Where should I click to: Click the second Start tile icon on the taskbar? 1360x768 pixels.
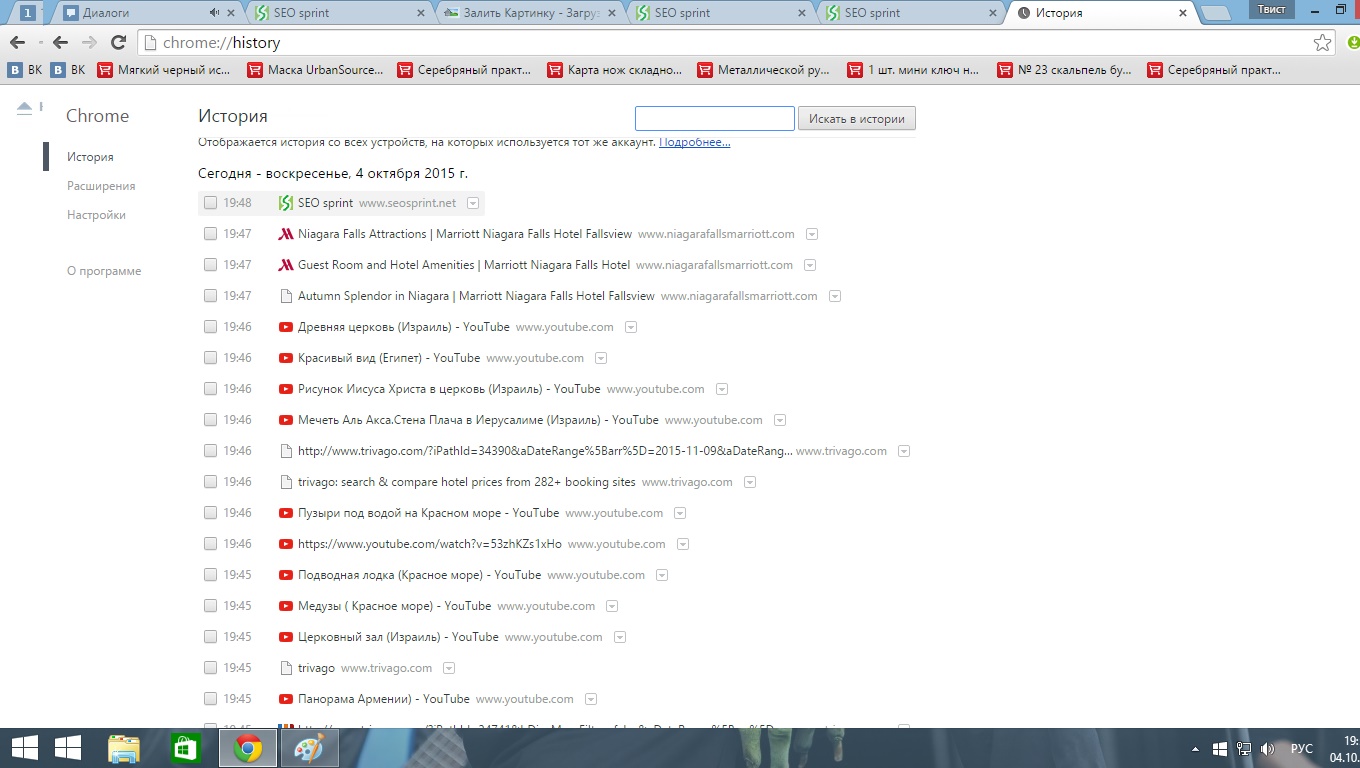pyautogui.click(x=69, y=748)
